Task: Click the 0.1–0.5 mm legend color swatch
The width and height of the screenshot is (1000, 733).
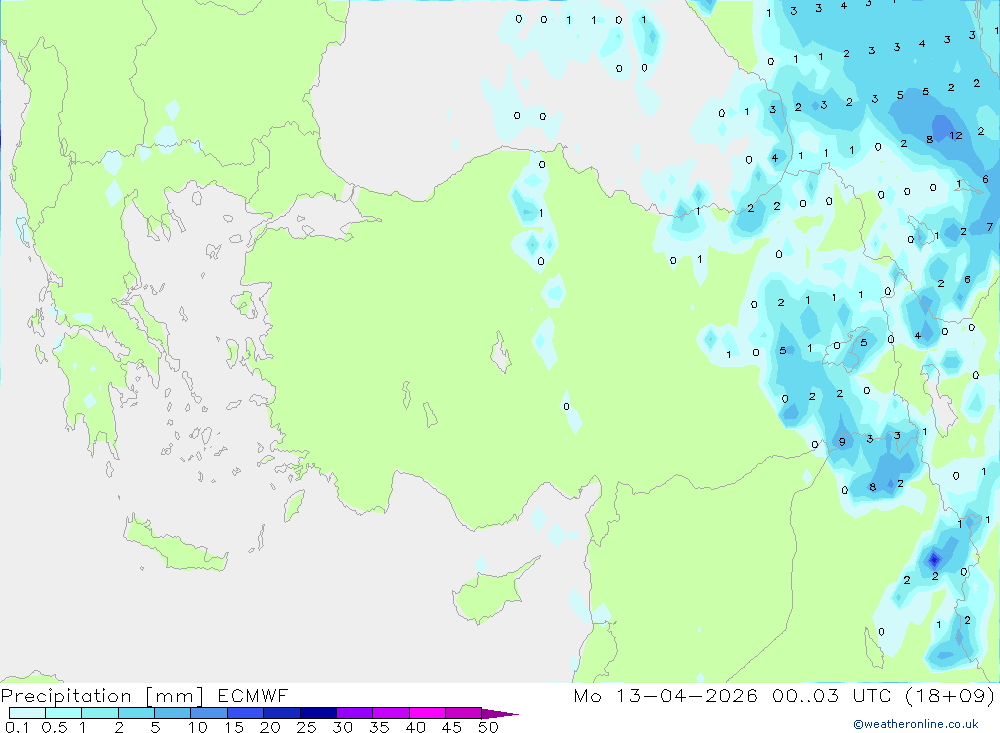Action: point(27,713)
